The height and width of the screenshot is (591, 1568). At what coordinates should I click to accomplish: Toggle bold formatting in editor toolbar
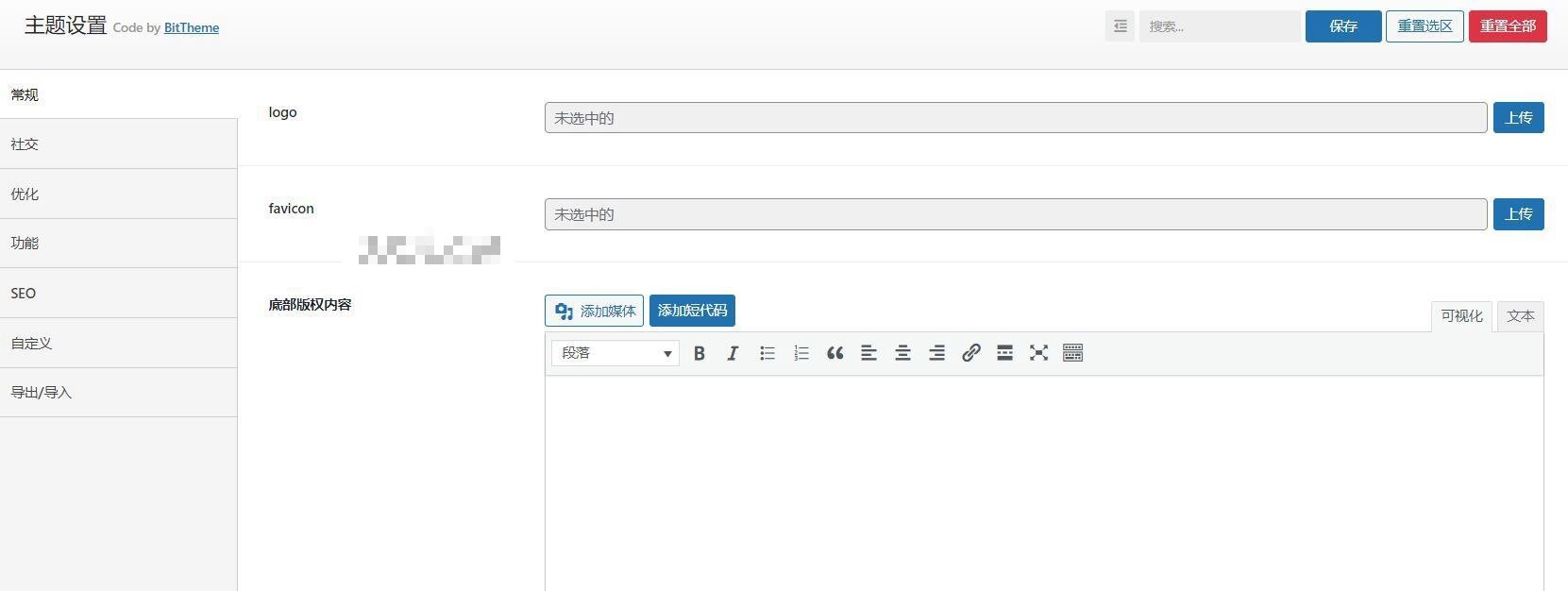(700, 353)
